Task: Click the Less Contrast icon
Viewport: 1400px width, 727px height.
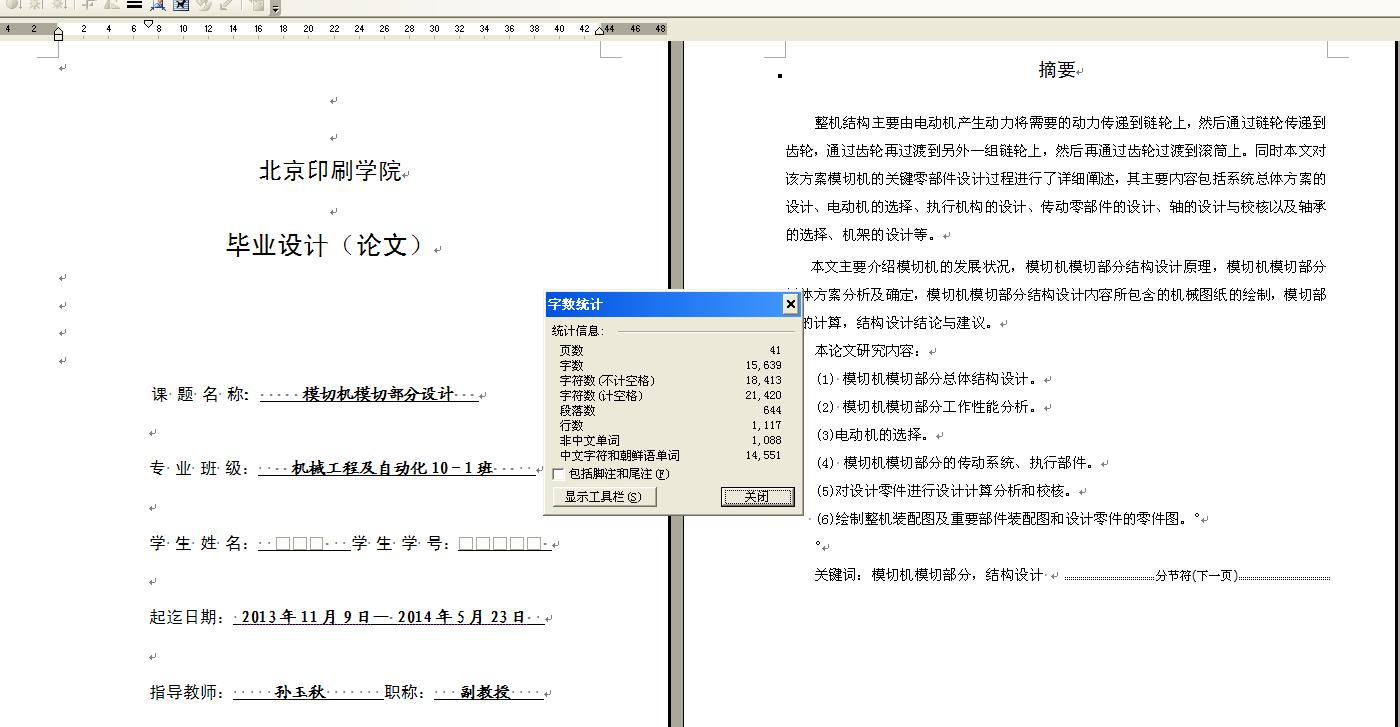Action: click(x=13, y=7)
